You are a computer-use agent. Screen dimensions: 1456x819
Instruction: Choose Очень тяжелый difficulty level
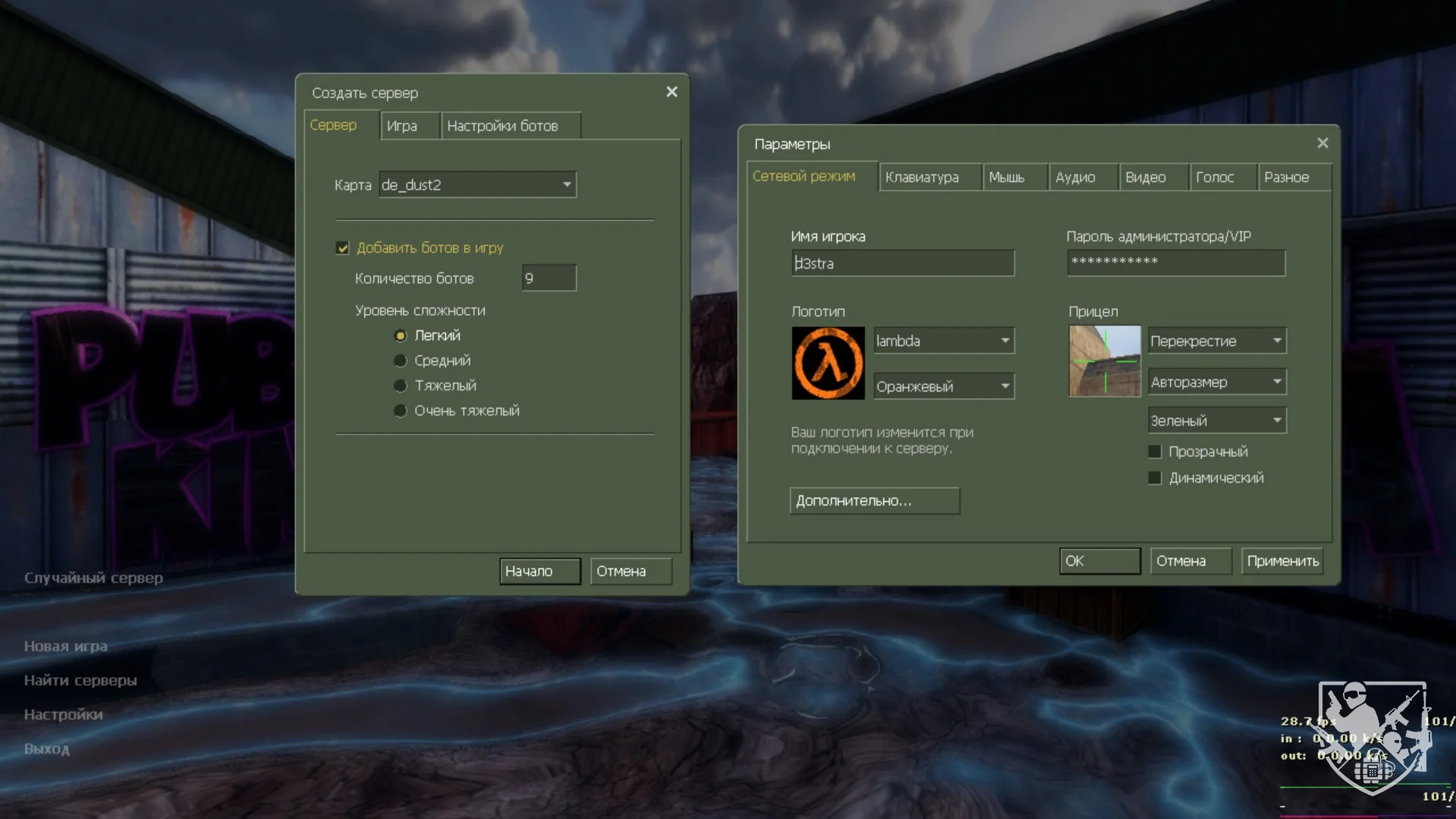[401, 411]
